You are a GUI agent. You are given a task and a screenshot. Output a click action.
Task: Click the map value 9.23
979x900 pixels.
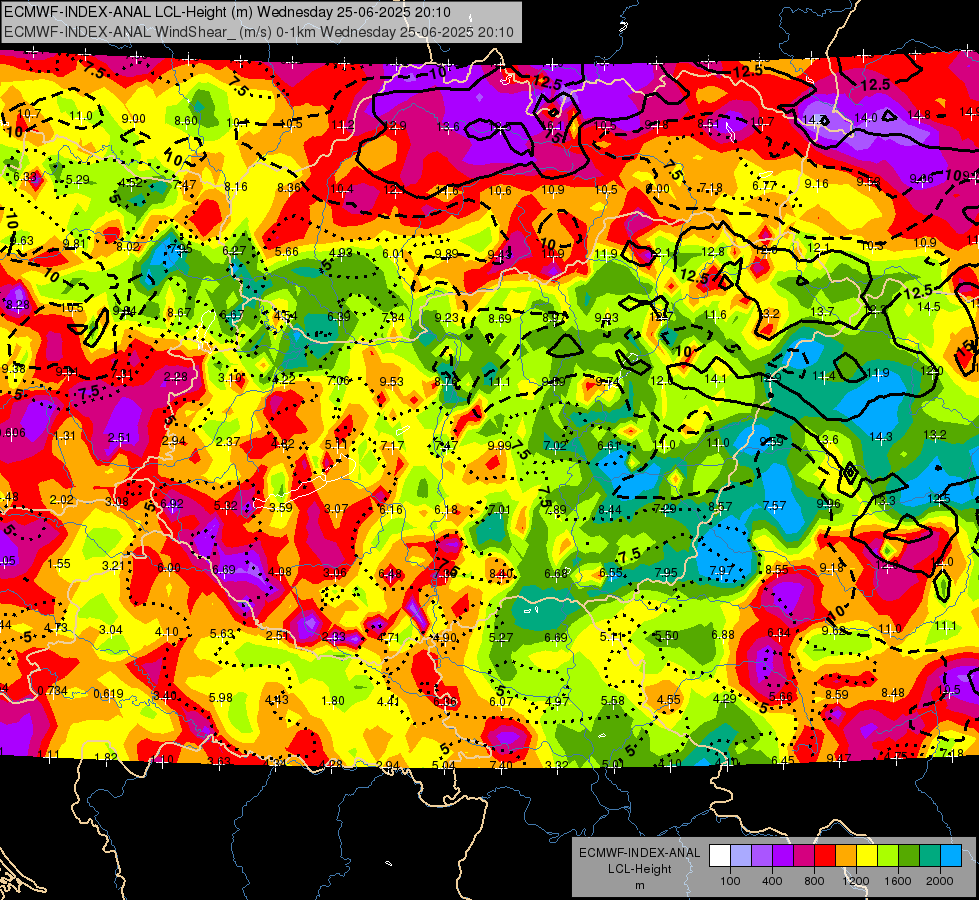[447, 318]
